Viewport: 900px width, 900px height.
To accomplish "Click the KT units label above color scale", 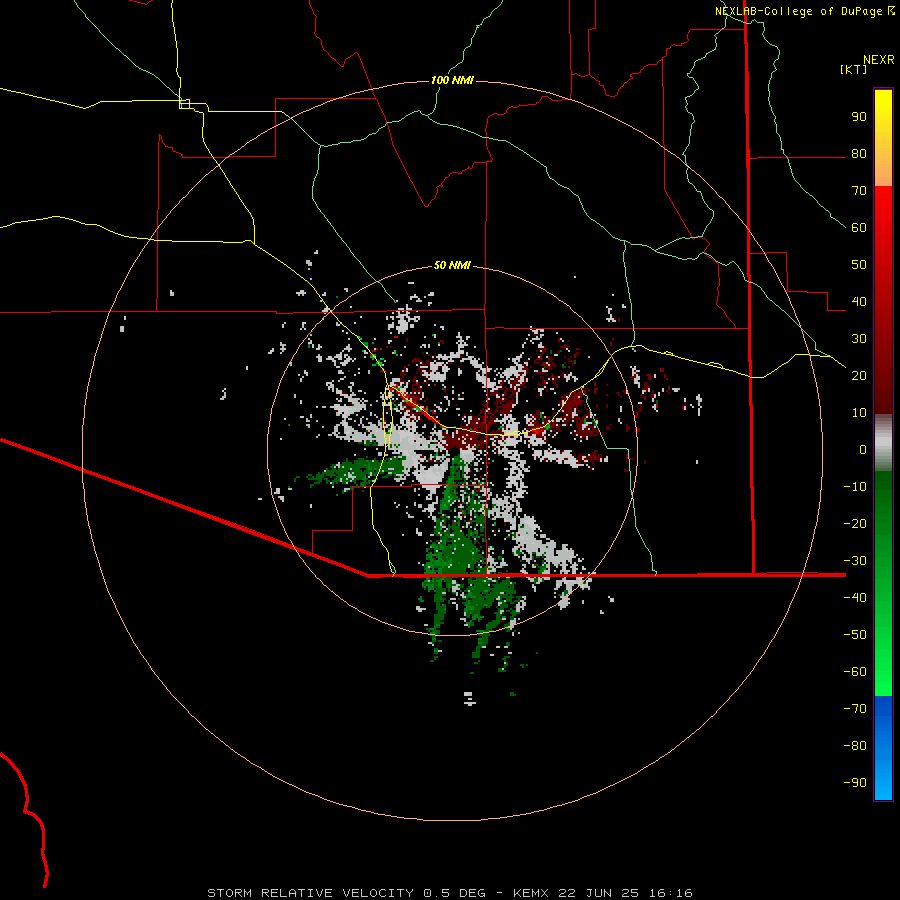I will (854, 69).
